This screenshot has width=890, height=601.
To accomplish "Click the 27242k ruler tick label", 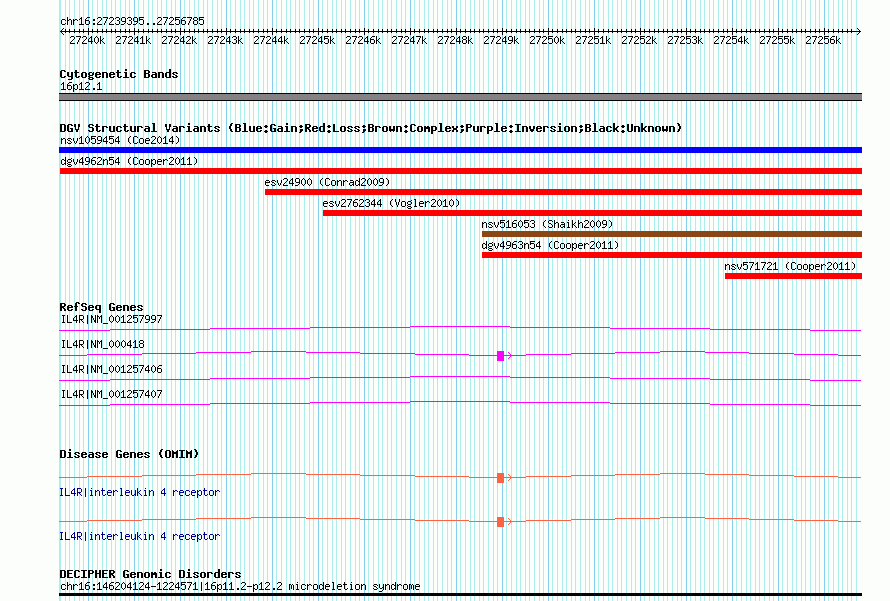I will (179, 40).
